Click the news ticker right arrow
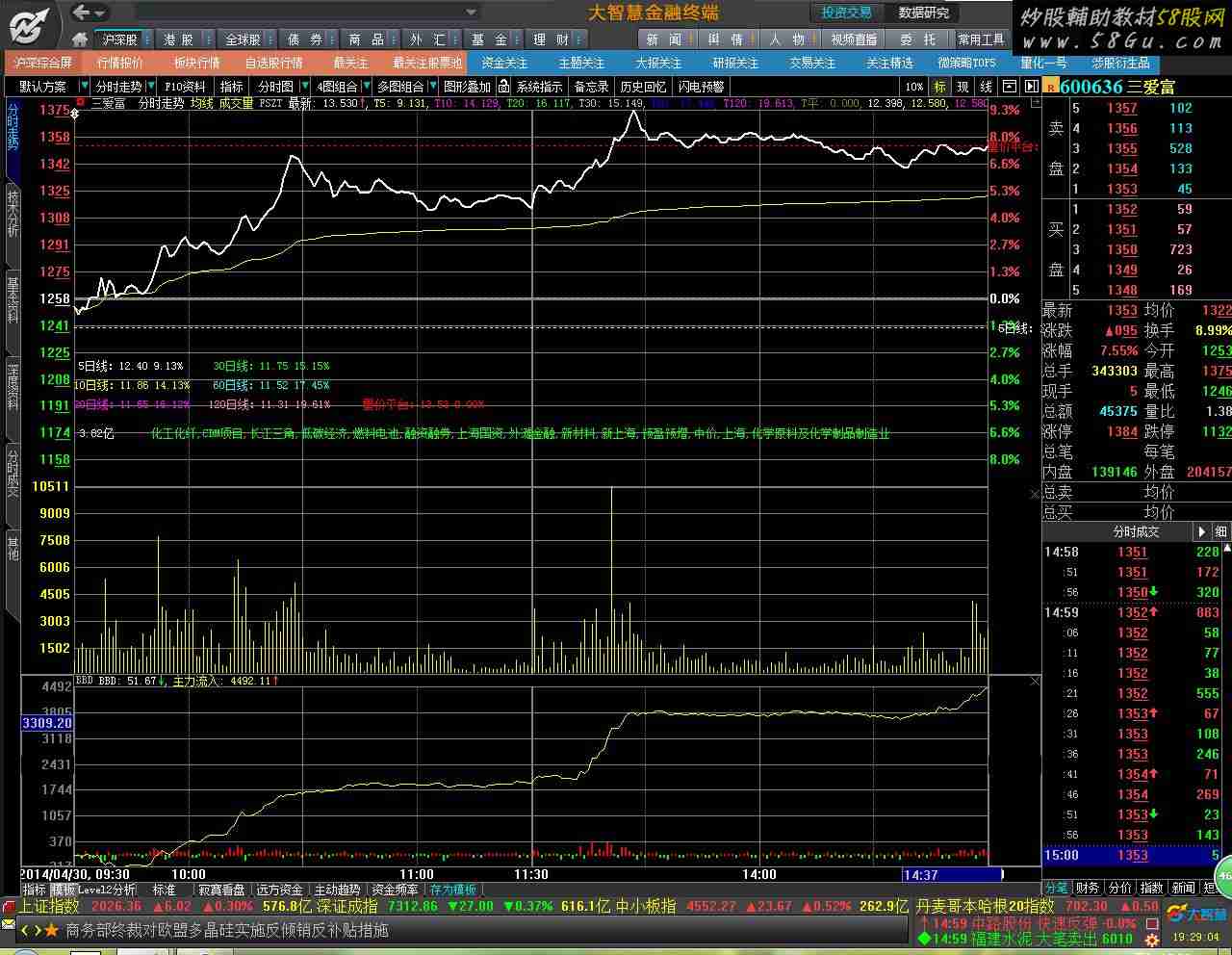The image size is (1232, 955). tap(38, 931)
